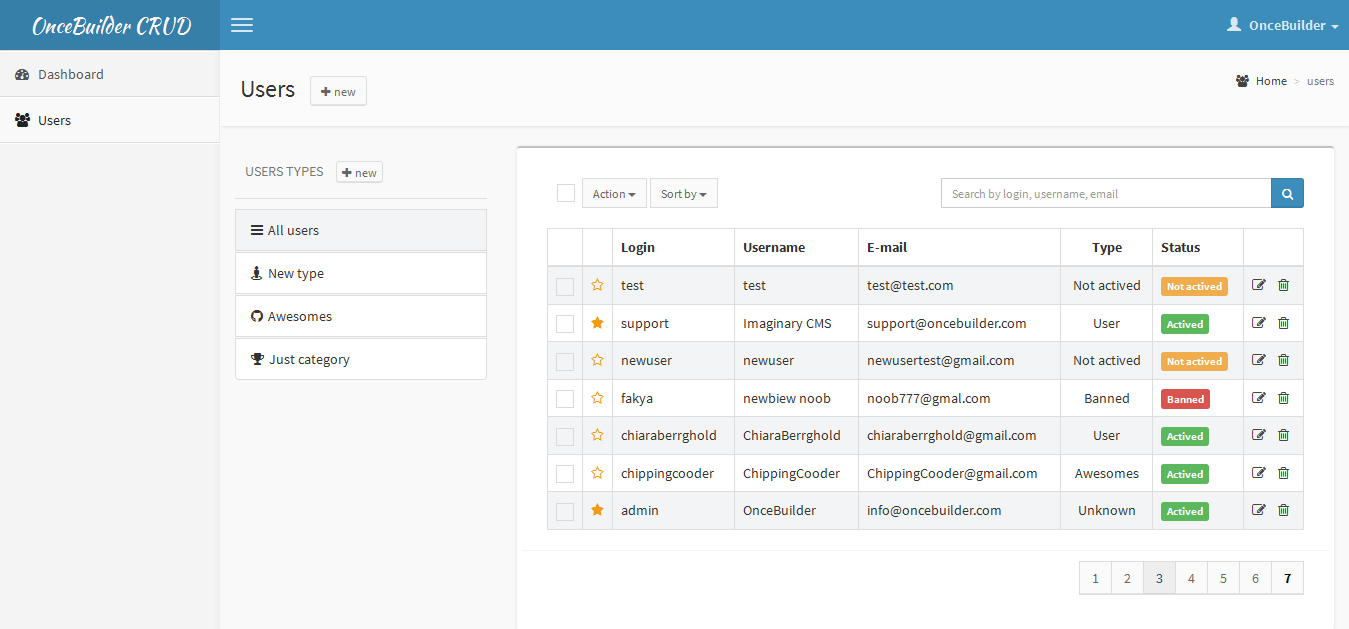Viewport: 1349px width, 629px height.
Task: Click the search magnifier button
Action: (1287, 193)
